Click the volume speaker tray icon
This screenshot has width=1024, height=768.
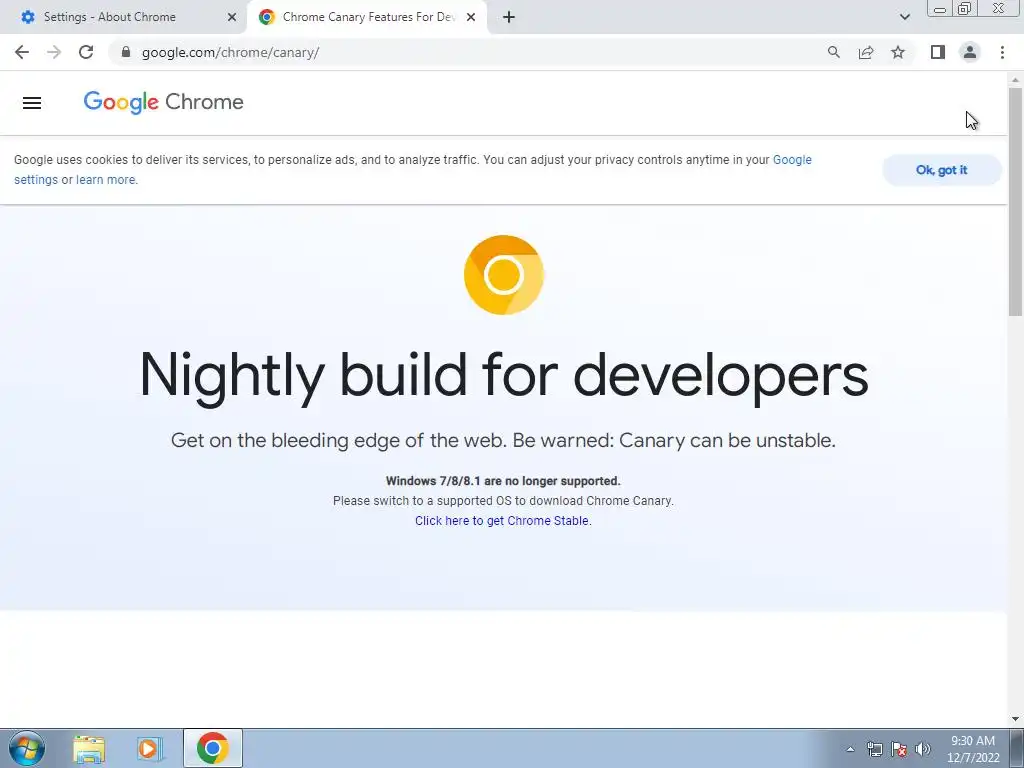[923, 749]
